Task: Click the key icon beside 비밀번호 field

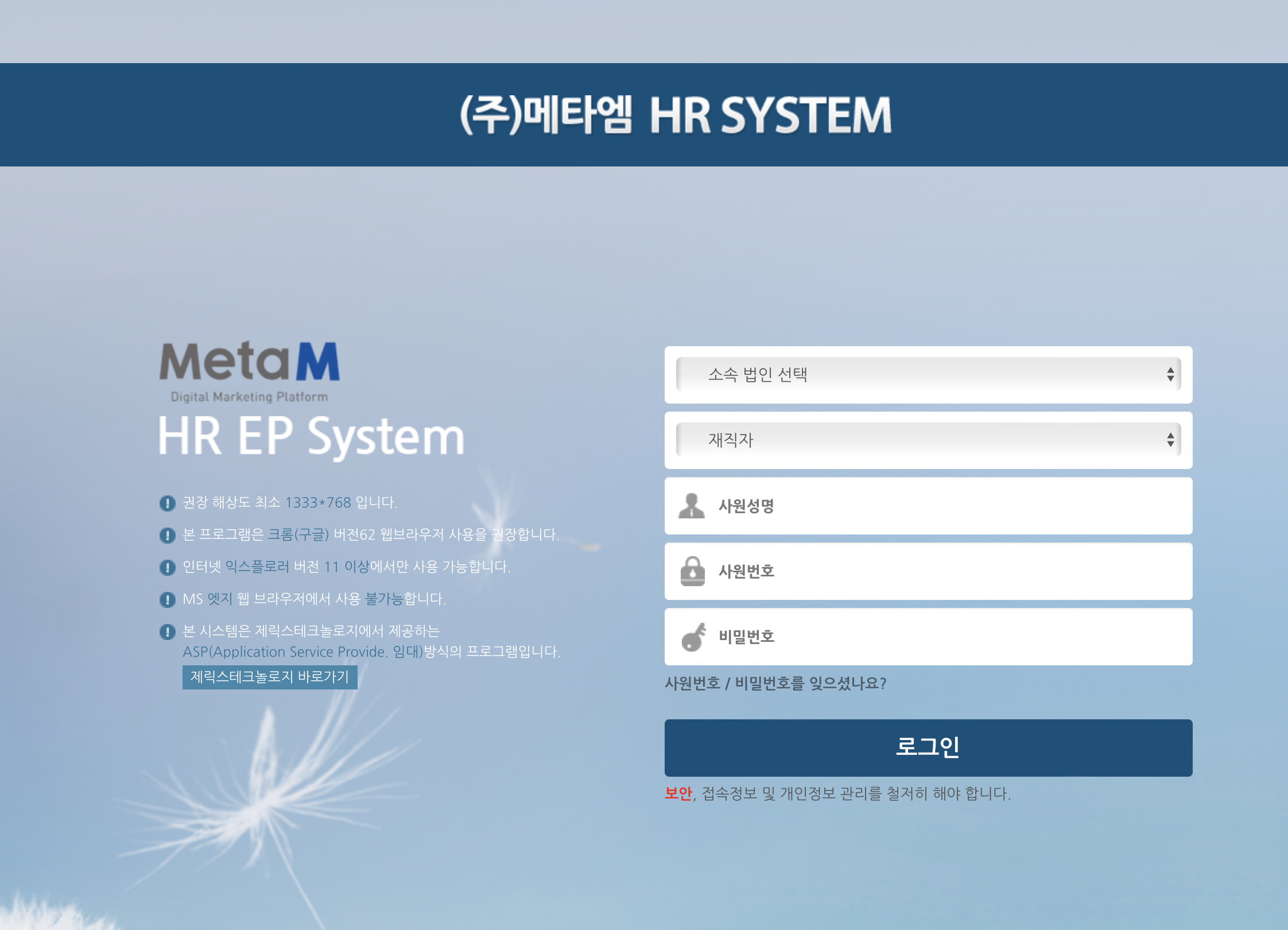Action: click(693, 637)
